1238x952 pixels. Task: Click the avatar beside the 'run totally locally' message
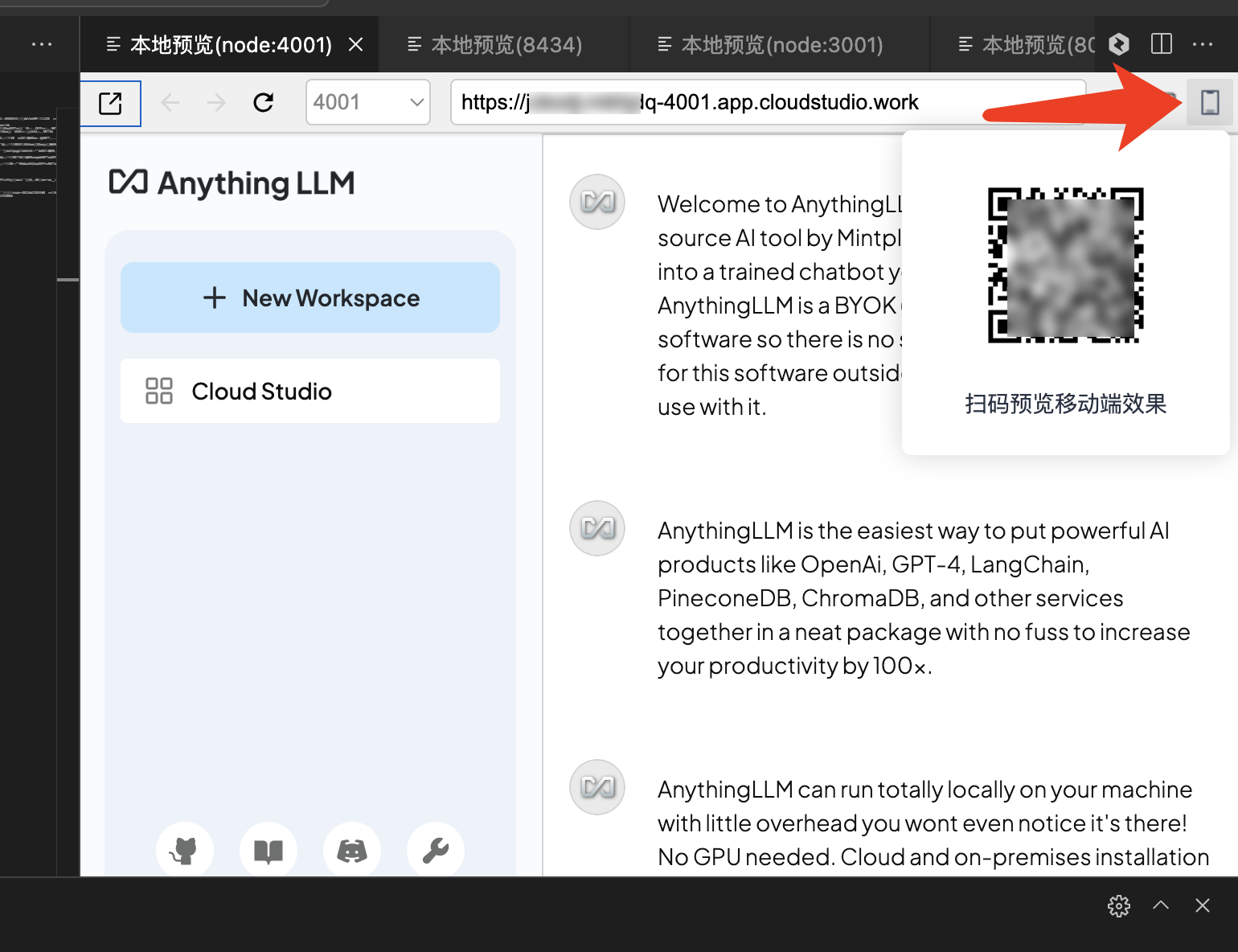click(x=597, y=787)
